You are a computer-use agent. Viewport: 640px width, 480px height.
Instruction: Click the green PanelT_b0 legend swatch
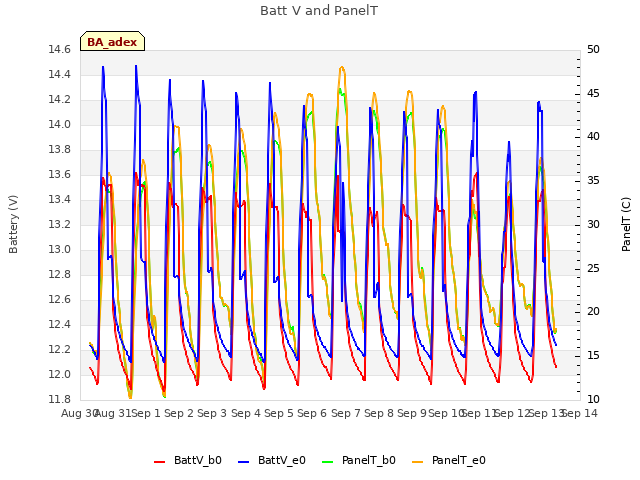(x=327, y=462)
